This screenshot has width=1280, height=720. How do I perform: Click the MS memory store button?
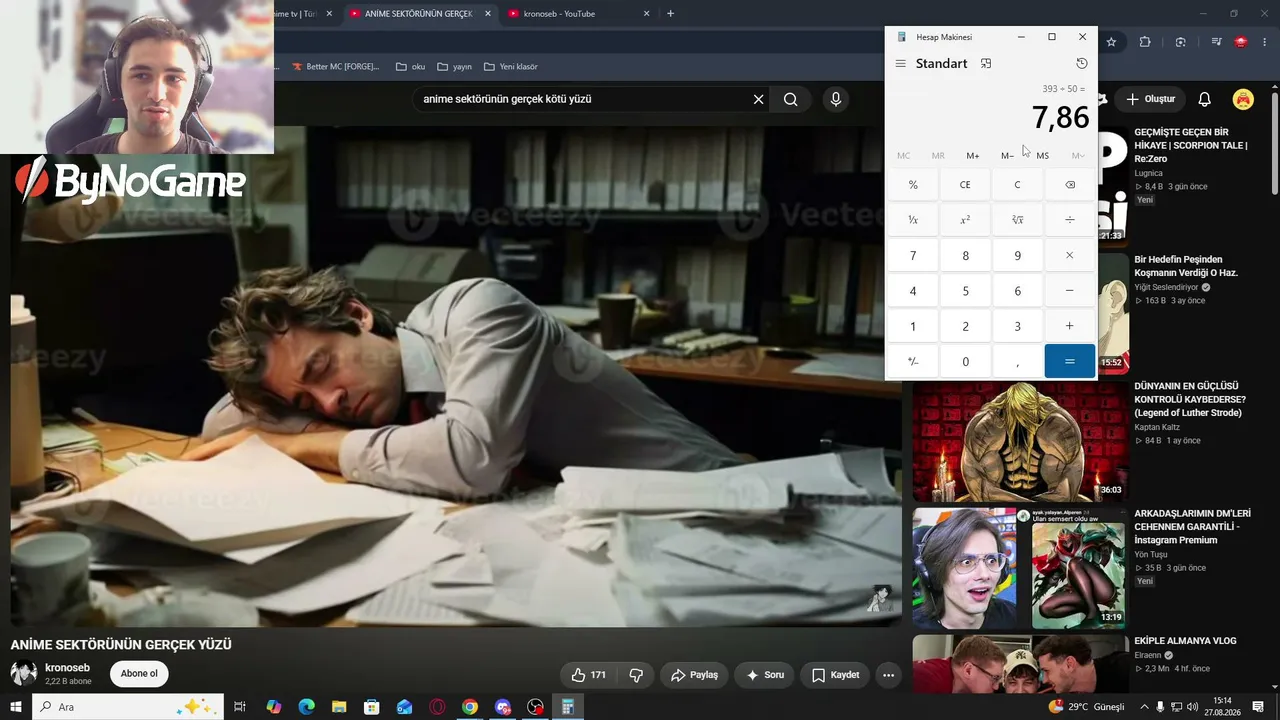pyautogui.click(x=1043, y=155)
